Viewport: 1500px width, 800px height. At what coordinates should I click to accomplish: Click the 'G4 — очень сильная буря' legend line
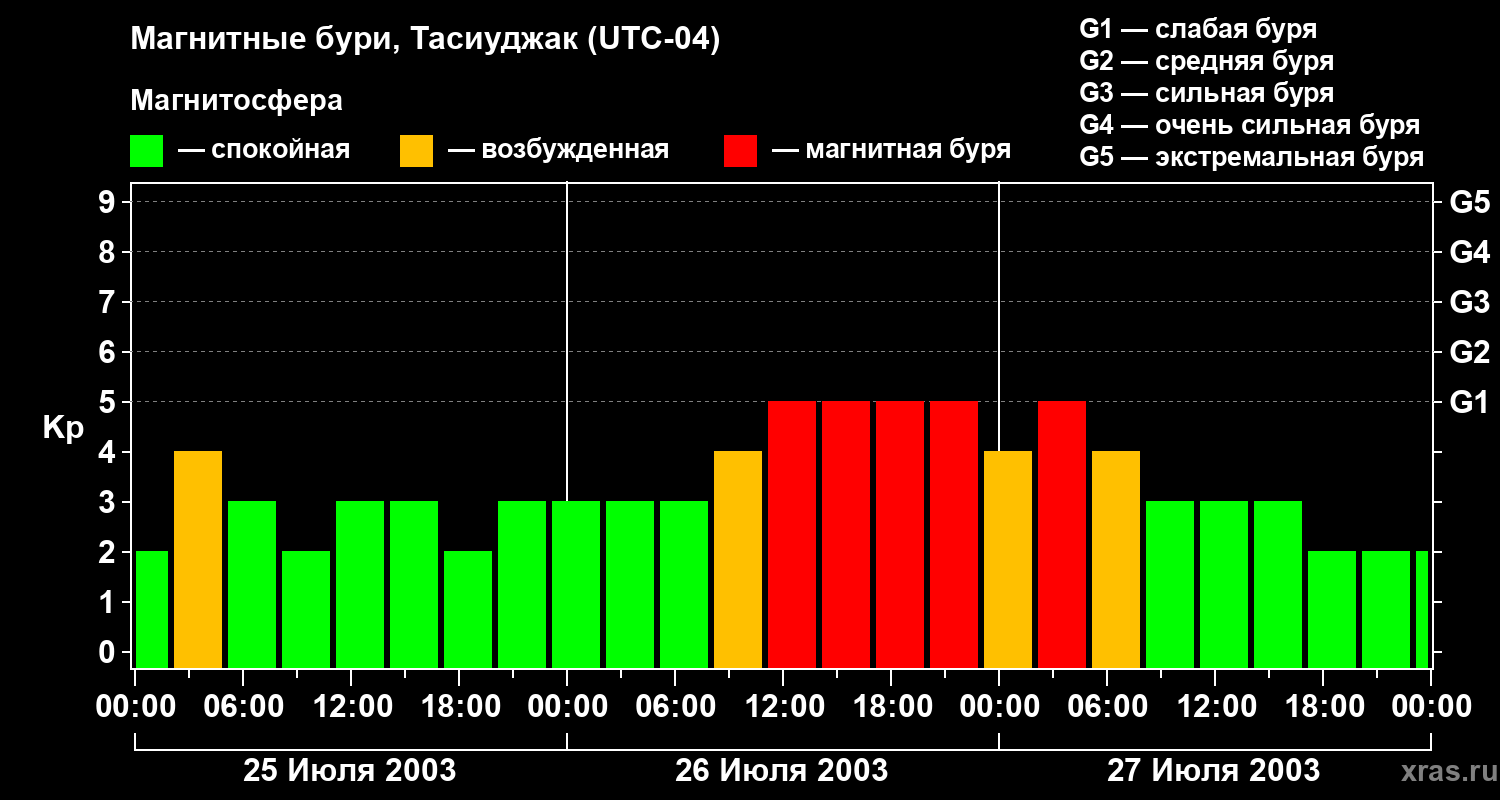click(1250, 125)
